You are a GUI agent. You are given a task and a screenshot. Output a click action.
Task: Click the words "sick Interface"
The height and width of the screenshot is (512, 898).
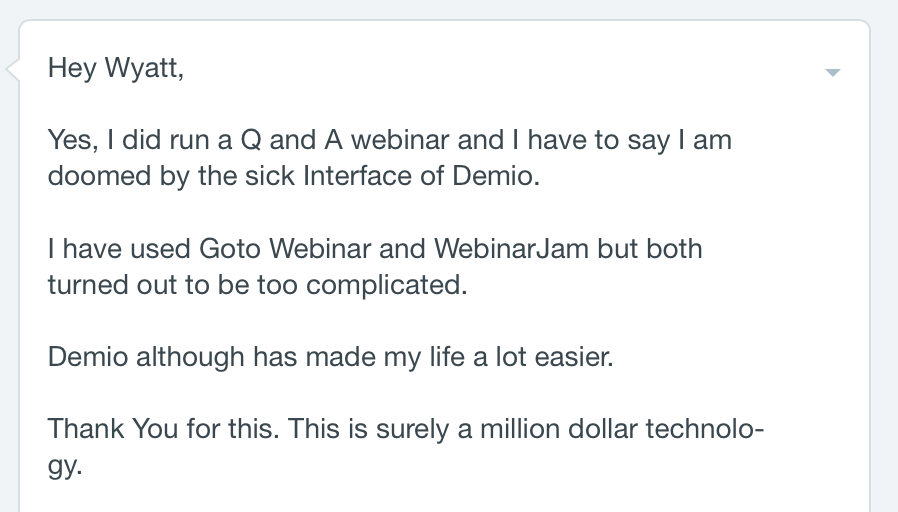pos(328,176)
